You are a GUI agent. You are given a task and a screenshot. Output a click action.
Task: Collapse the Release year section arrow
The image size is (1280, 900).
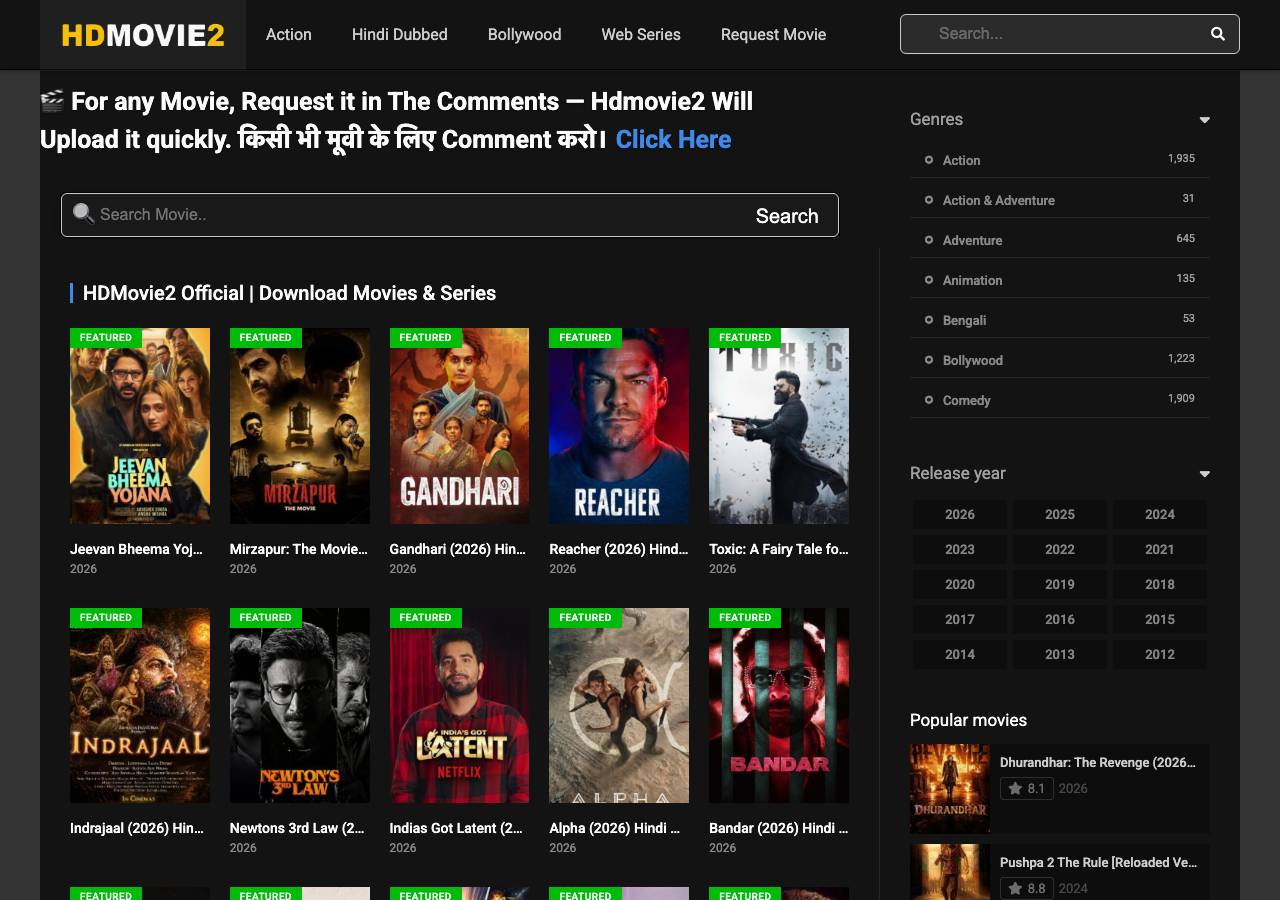(1204, 474)
